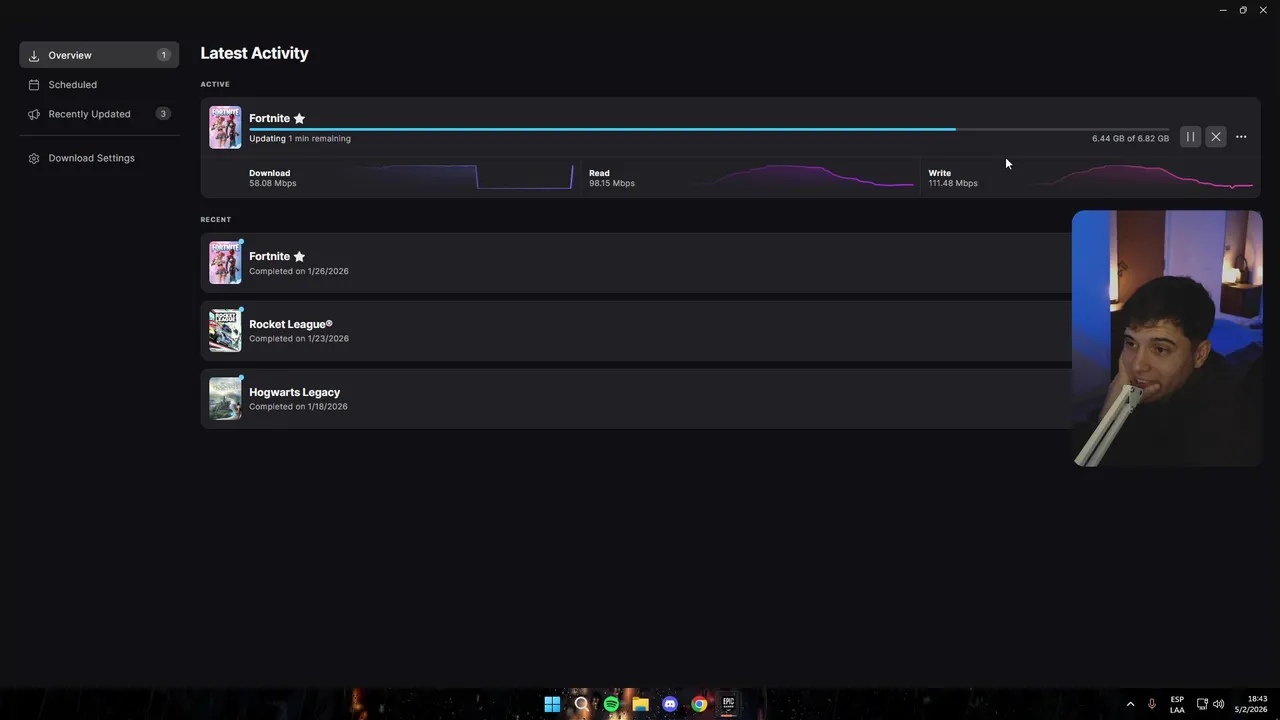Click the Latest Activity heading
Viewport: 1280px width, 720px height.
(254, 53)
